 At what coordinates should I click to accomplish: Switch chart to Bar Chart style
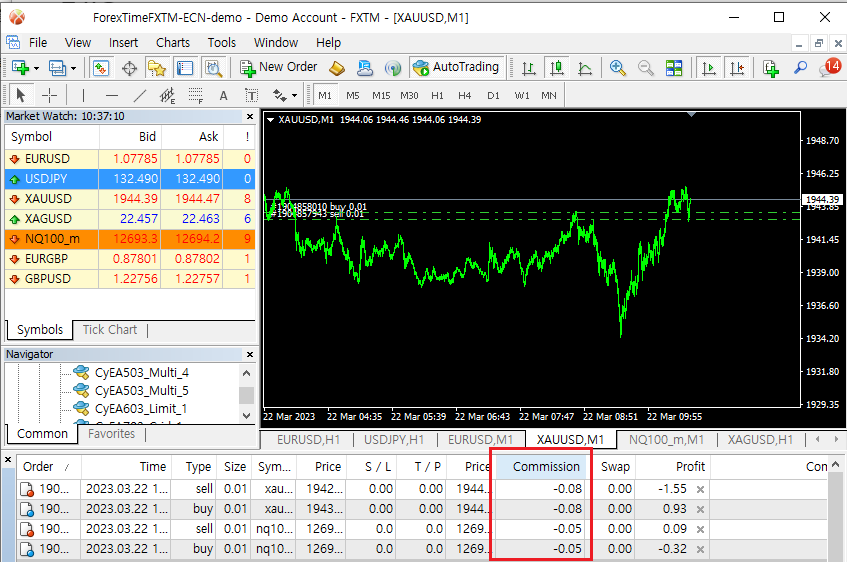point(529,68)
